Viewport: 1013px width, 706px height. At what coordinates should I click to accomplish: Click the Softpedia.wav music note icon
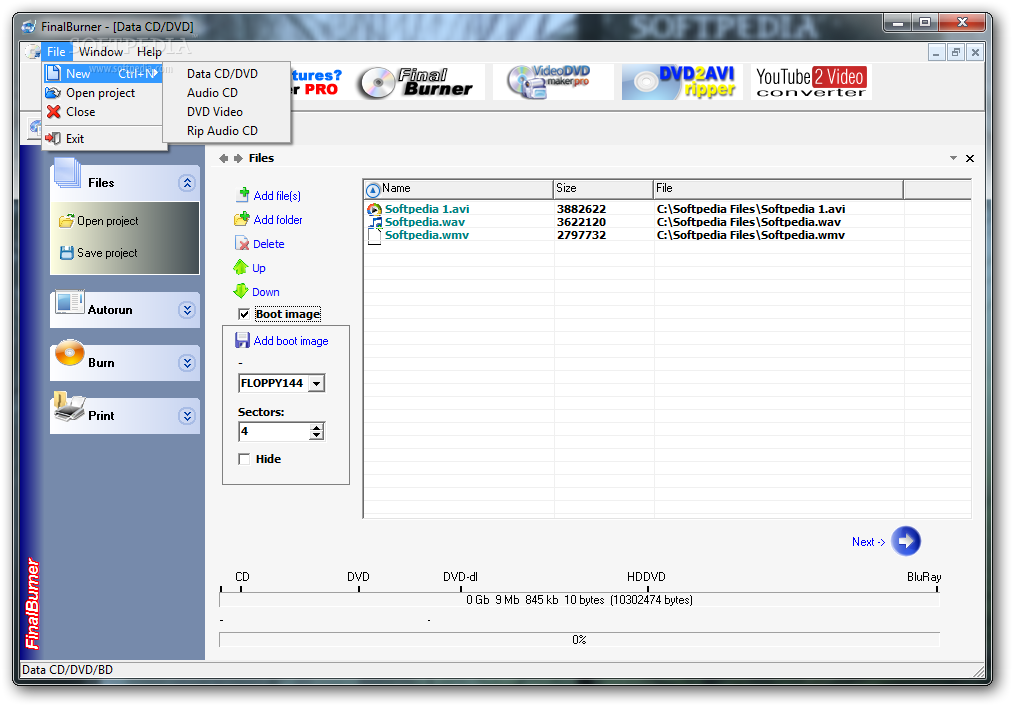point(375,222)
